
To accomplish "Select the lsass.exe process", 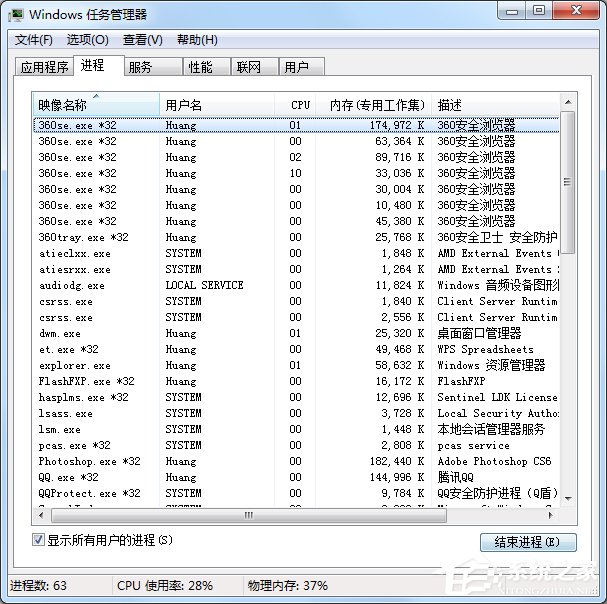I will pyautogui.click(x=296, y=413).
